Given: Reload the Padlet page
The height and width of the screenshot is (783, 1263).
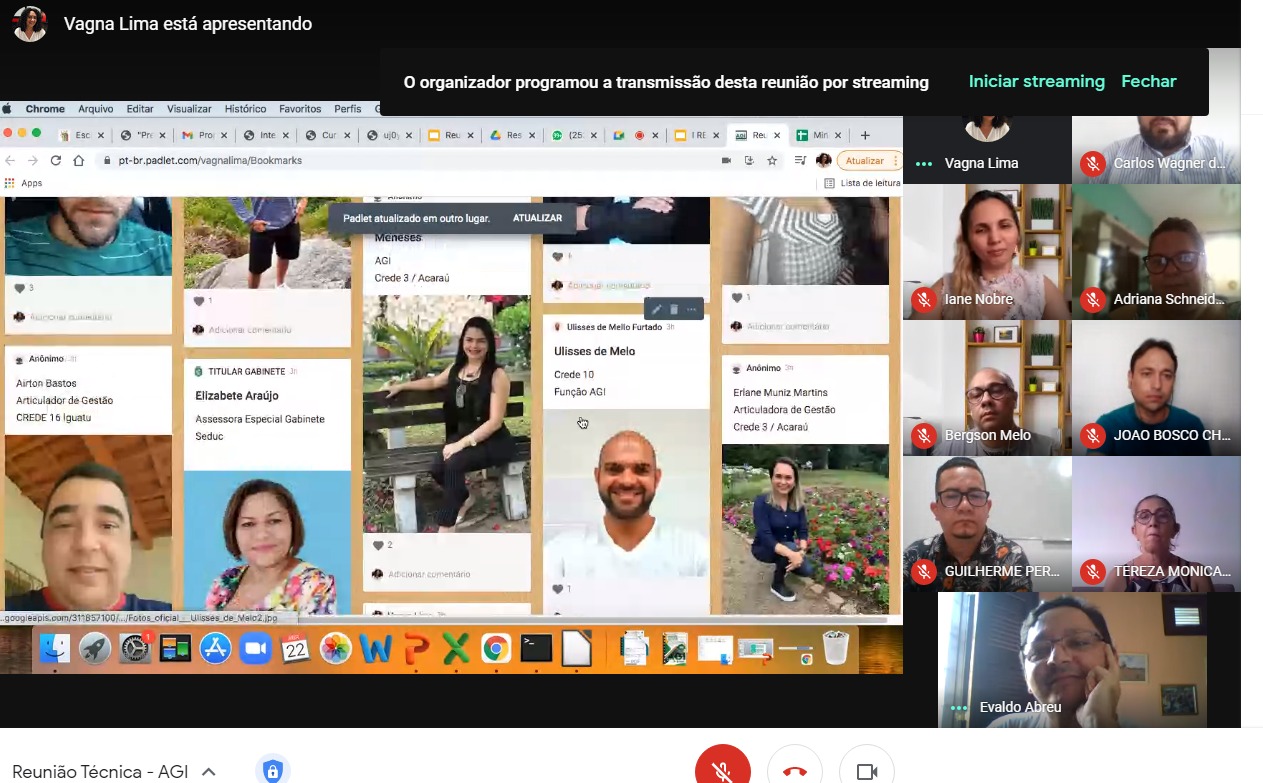Looking at the screenshot, I should [56, 160].
